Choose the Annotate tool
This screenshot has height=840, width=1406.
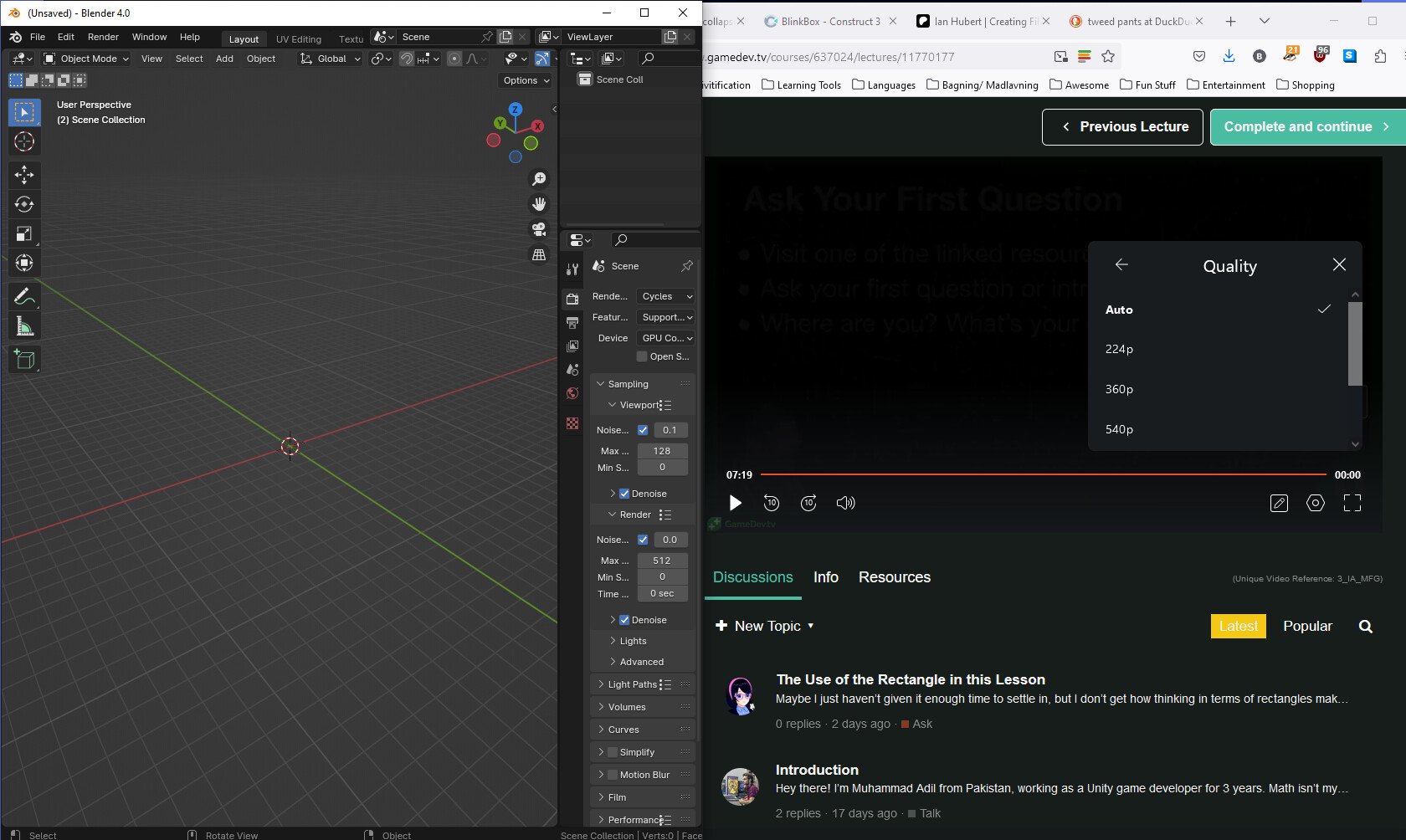pyautogui.click(x=24, y=296)
